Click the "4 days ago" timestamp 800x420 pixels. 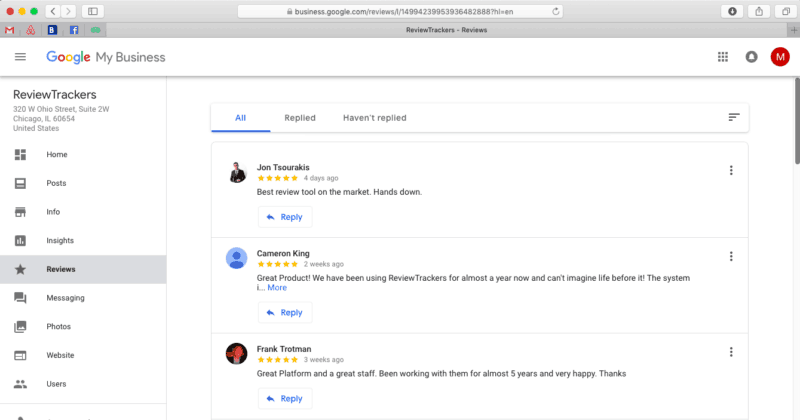click(x=321, y=178)
